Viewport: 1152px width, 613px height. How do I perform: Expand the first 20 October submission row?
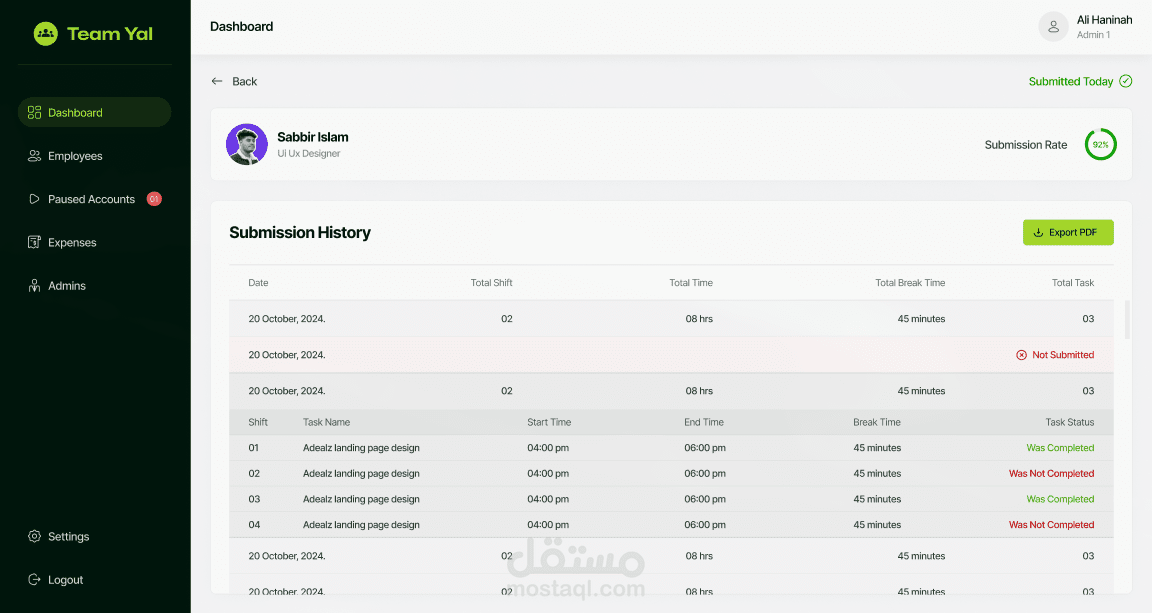point(670,319)
